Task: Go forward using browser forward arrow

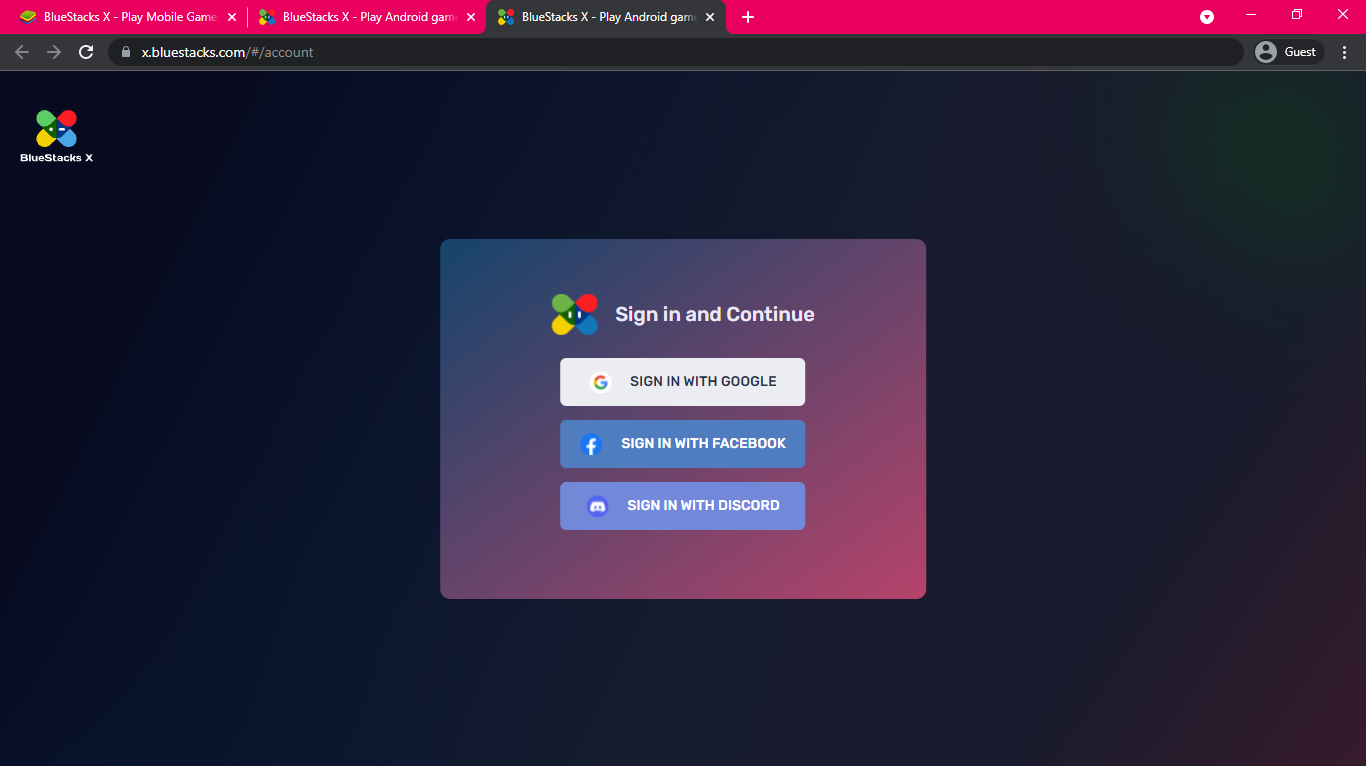Action: click(x=54, y=52)
